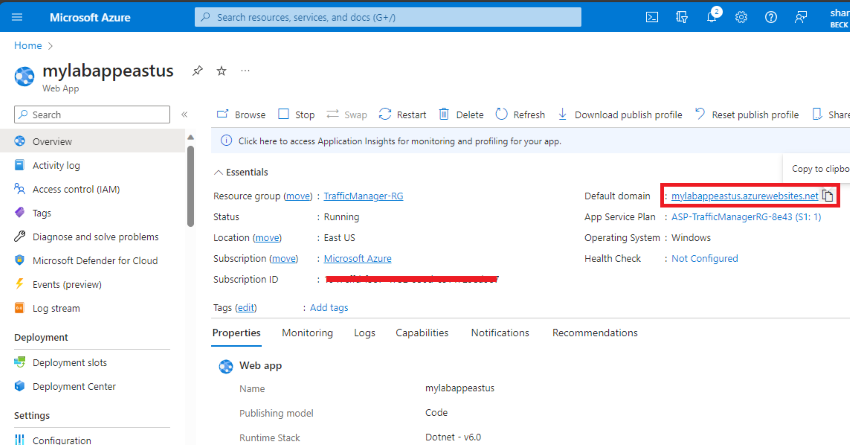Restart the web app
This screenshot has width=850, height=445.
click(x=403, y=114)
